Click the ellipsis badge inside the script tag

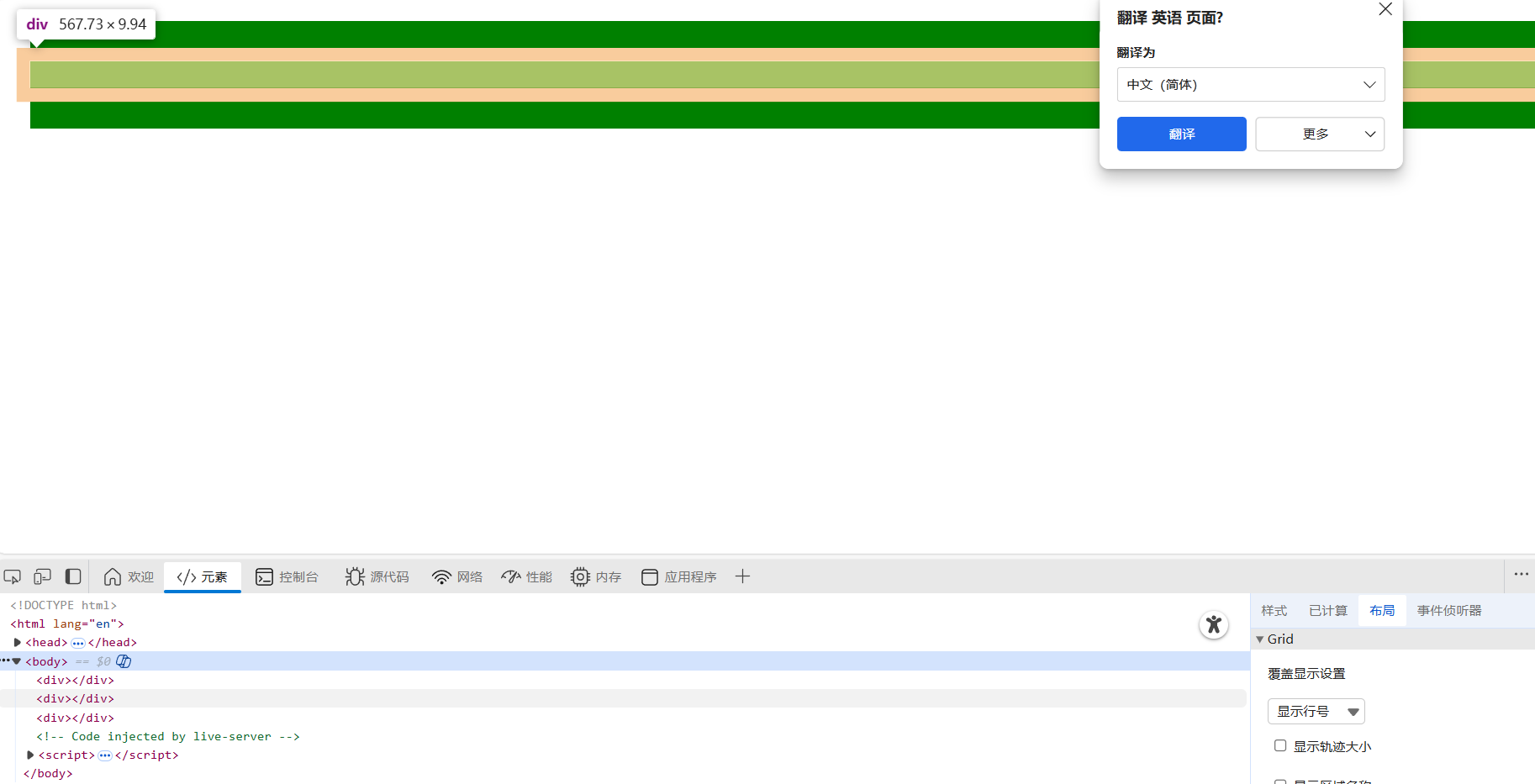pyautogui.click(x=105, y=755)
